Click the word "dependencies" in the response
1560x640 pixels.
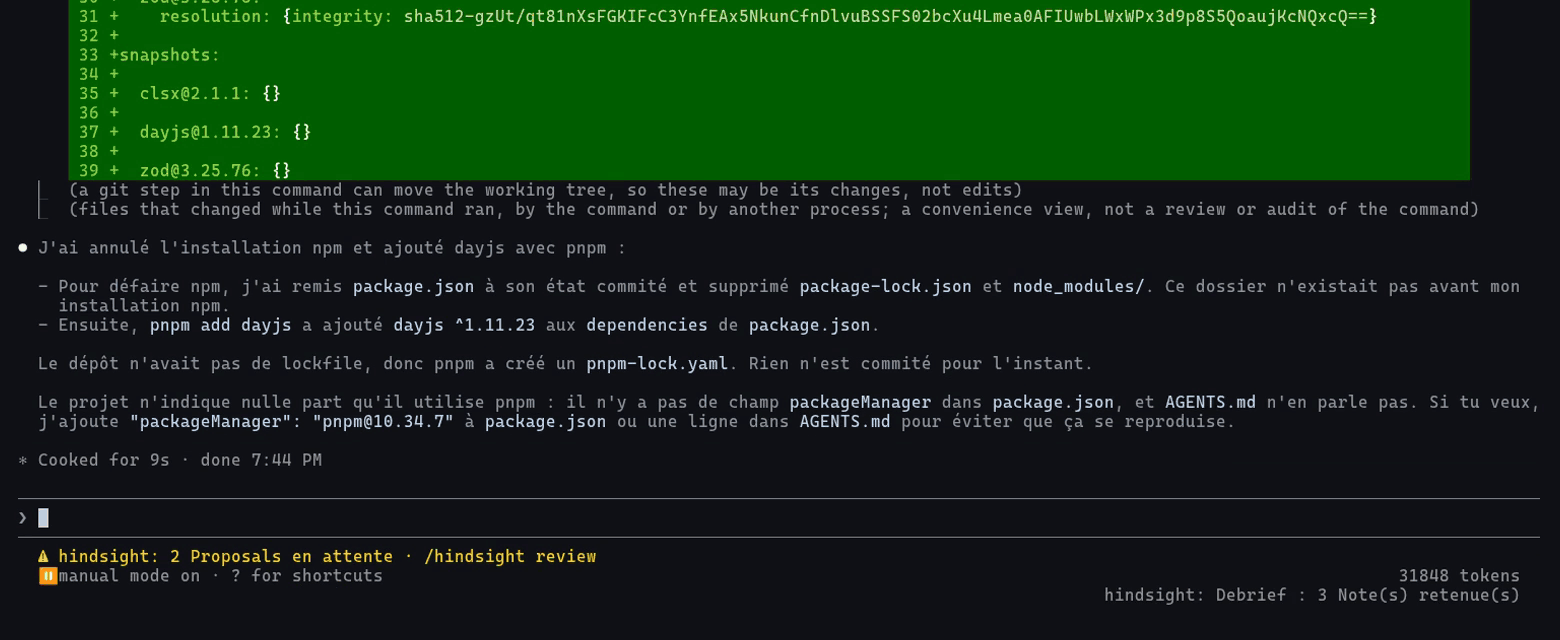646,325
